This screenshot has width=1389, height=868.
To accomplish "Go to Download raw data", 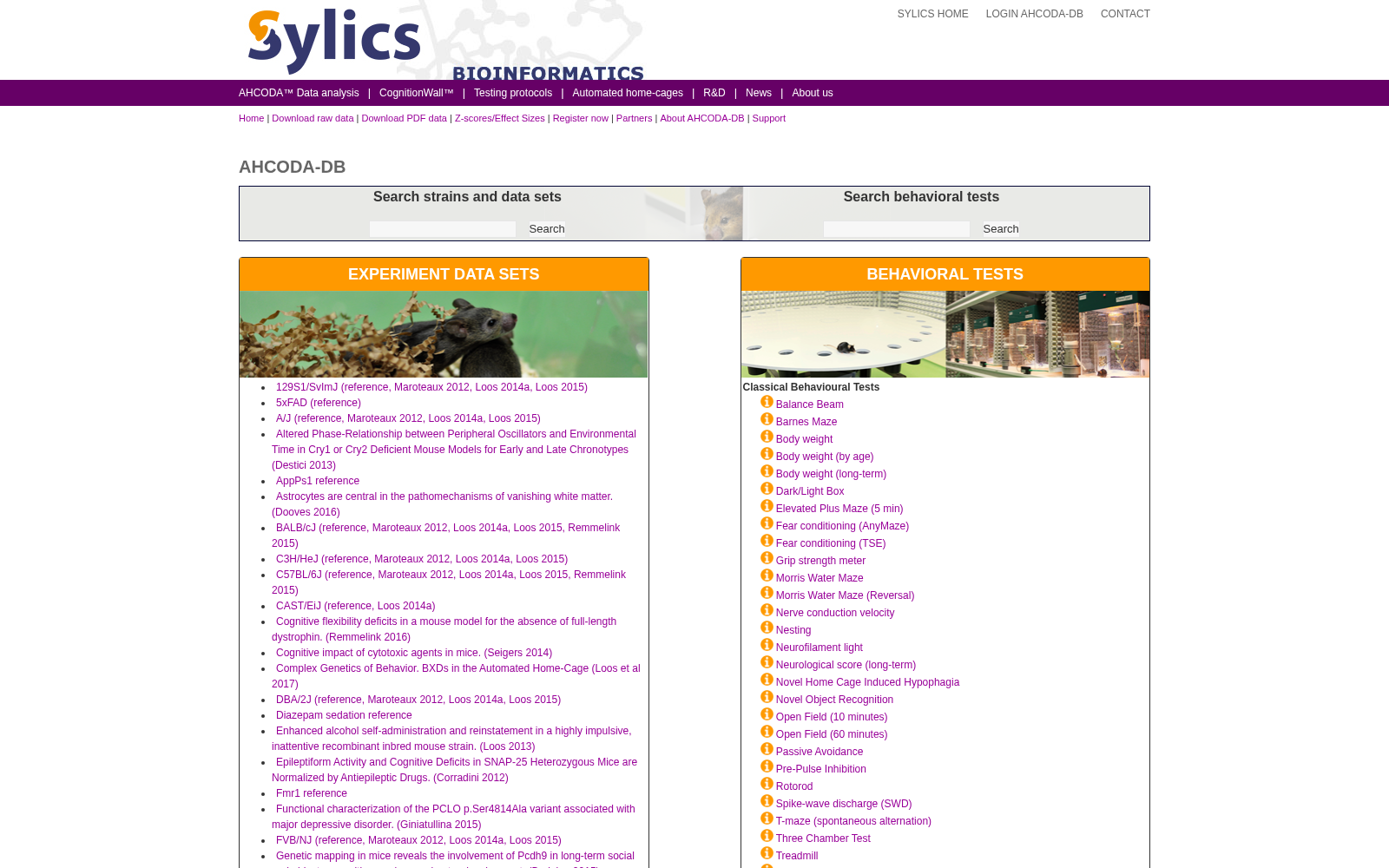I will (x=313, y=118).
